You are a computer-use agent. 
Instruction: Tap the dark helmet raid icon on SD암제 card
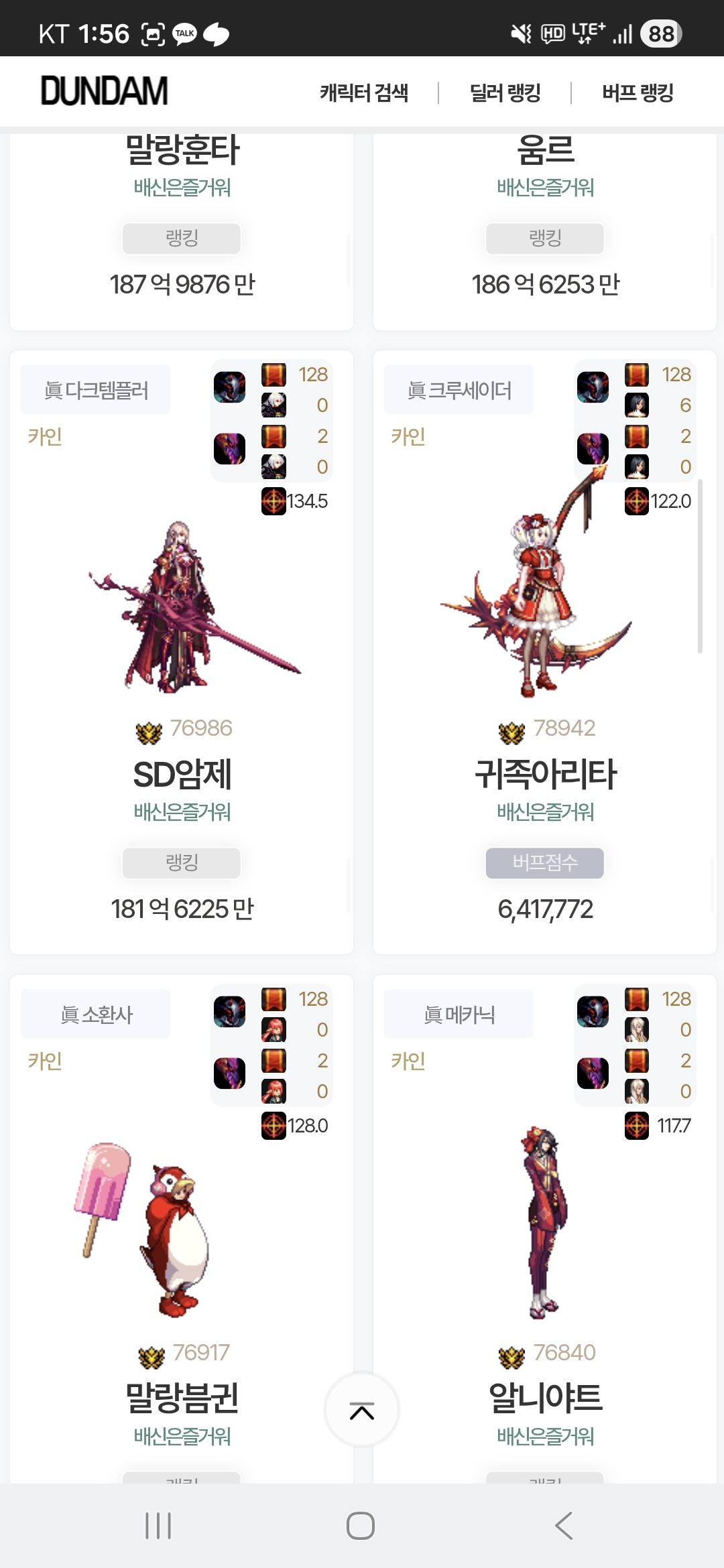[x=229, y=387]
